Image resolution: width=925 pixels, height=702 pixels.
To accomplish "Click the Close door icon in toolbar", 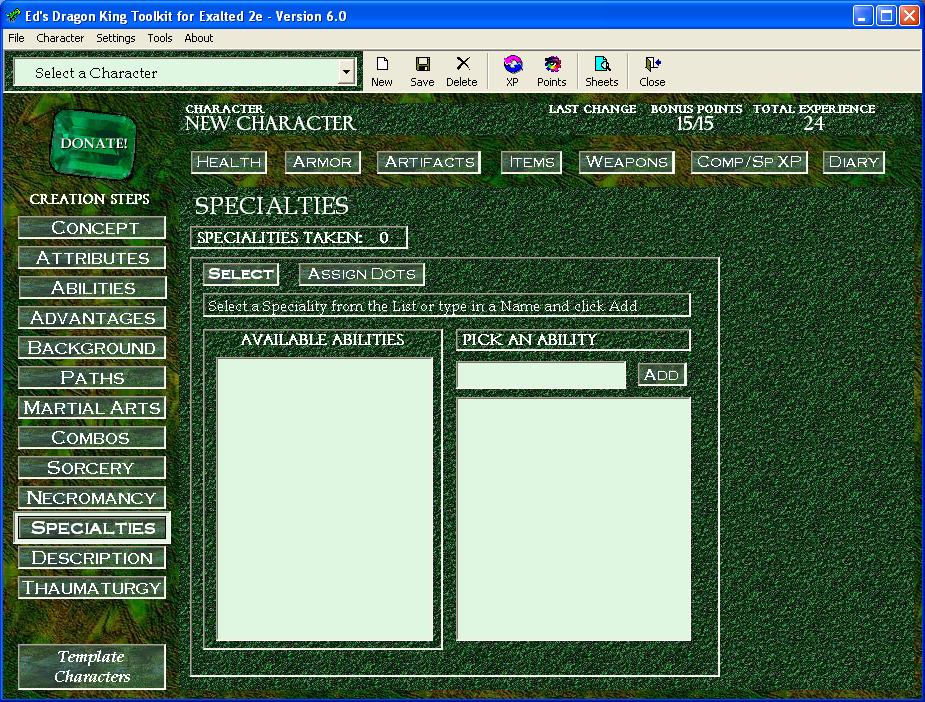I will (x=652, y=71).
